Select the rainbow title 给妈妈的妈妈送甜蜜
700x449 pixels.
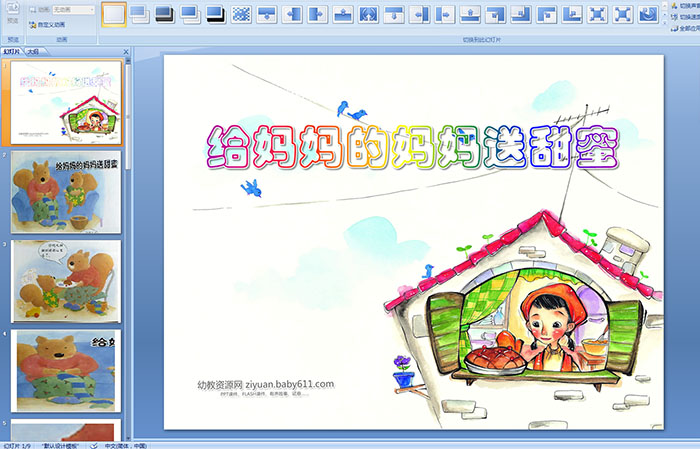coord(413,147)
